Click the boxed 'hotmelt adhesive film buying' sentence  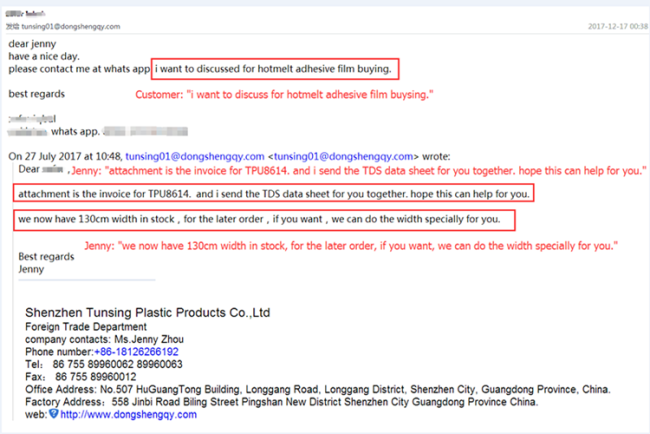277,69
